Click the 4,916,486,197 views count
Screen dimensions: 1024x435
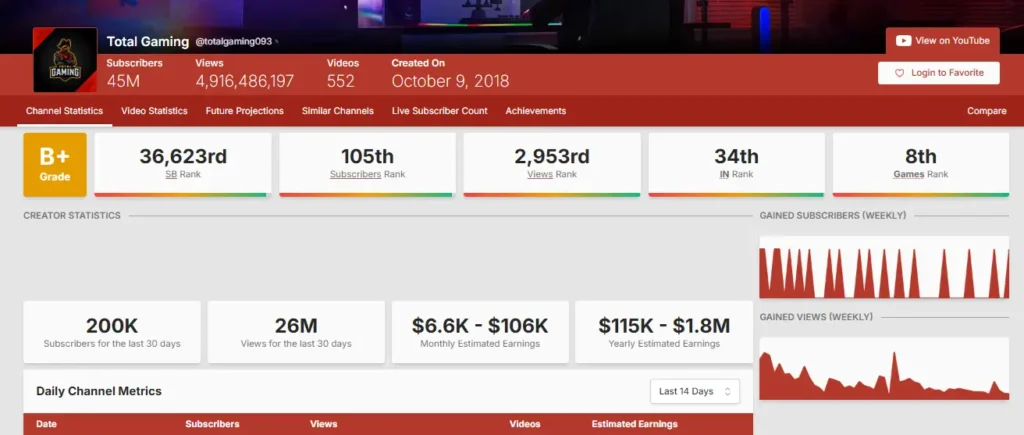tap(245, 81)
